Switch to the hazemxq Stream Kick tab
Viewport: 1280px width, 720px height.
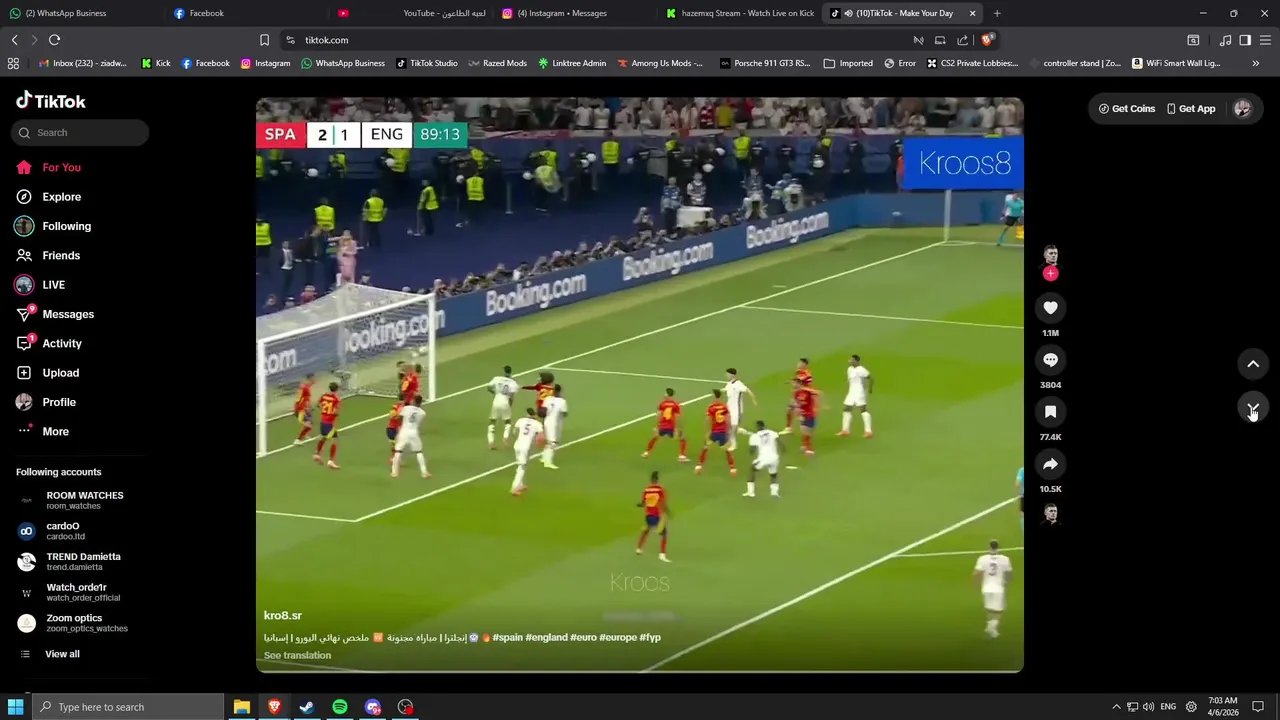pyautogui.click(x=738, y=13)
